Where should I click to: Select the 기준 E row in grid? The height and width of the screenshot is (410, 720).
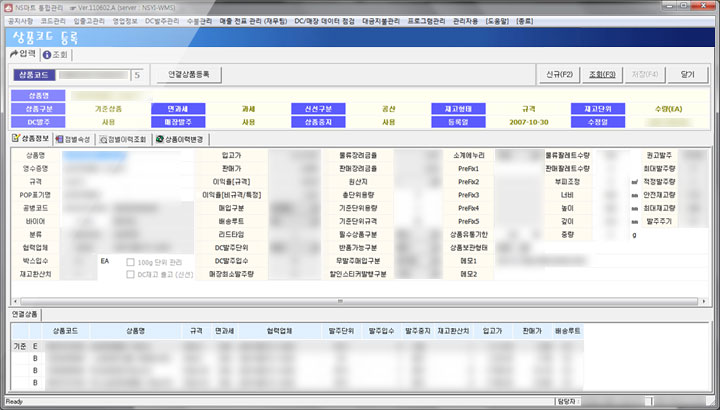297,346
